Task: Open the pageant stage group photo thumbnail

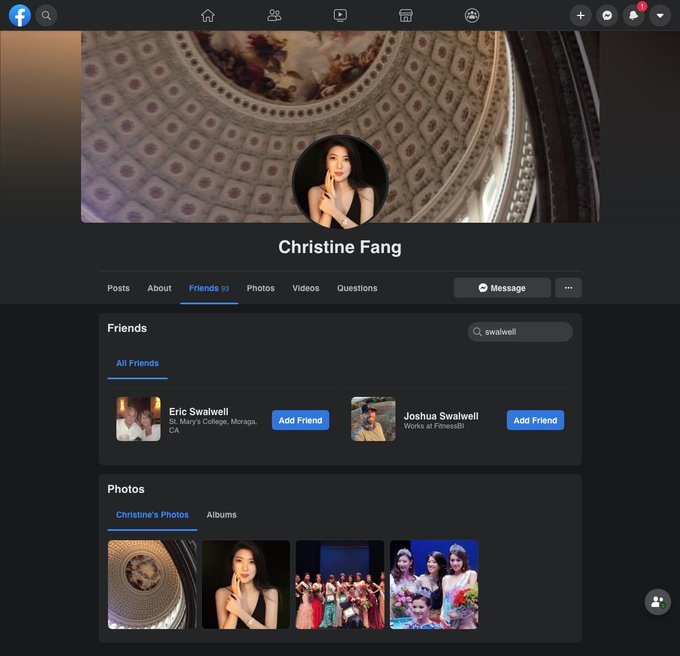Action: pos(340,585)
